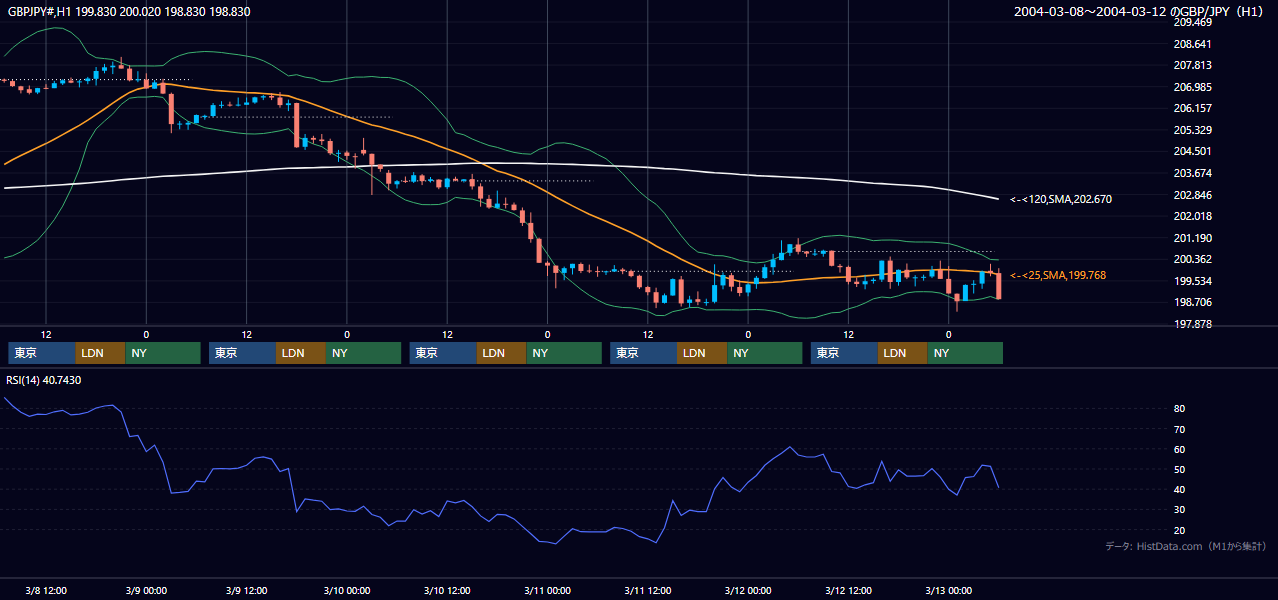Pick the 3/10 LDN session box

coord(502,353)
